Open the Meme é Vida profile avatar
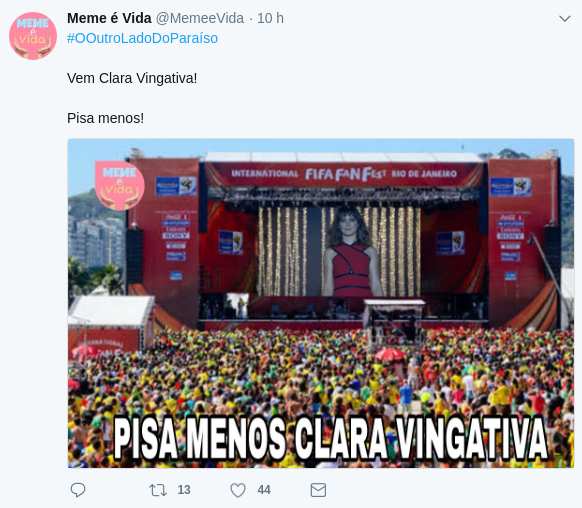The height and width of the screenshot is (508, 582). tap(33, 36)
